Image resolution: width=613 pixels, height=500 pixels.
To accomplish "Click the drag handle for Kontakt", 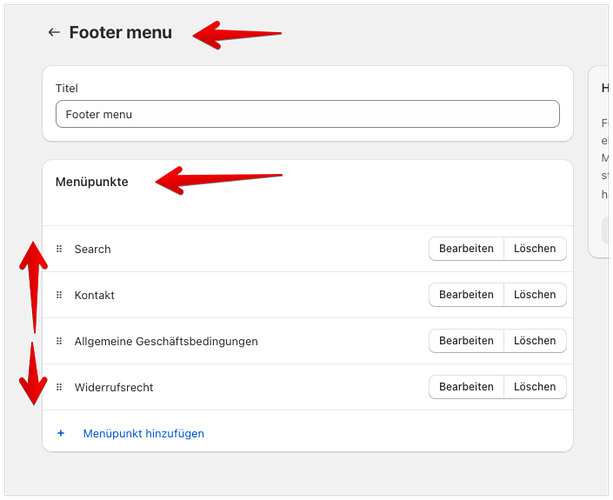I will [x=59, y=295].
